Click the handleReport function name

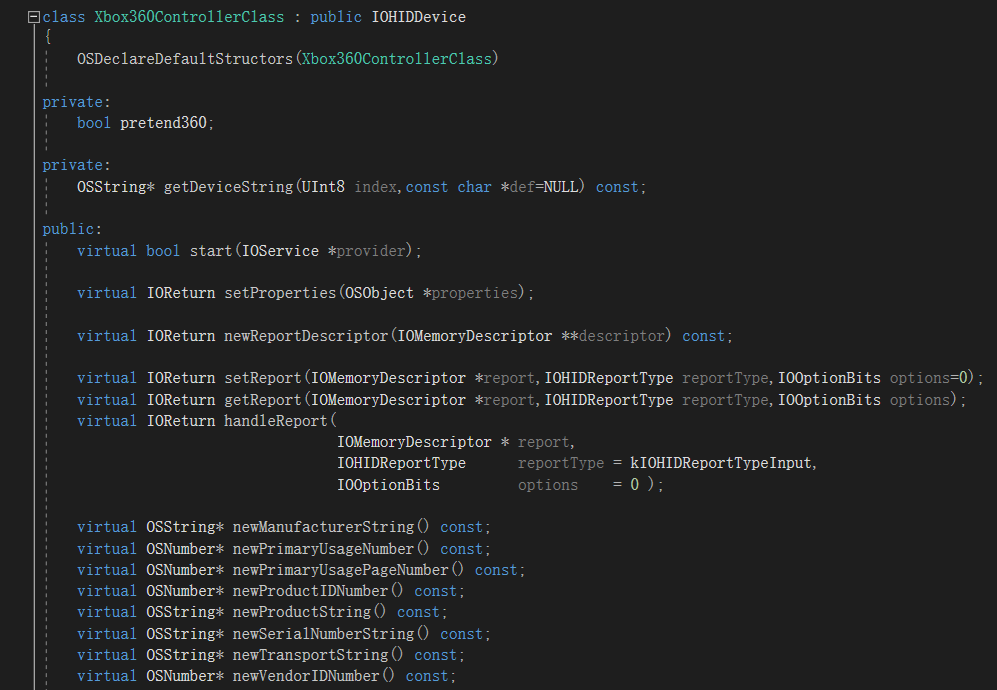click(275, 421)
